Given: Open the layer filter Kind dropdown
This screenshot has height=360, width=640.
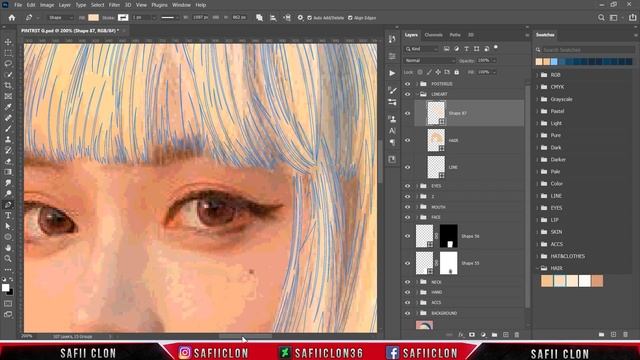Looking at the screenshot, I should [x=421, y=49].
